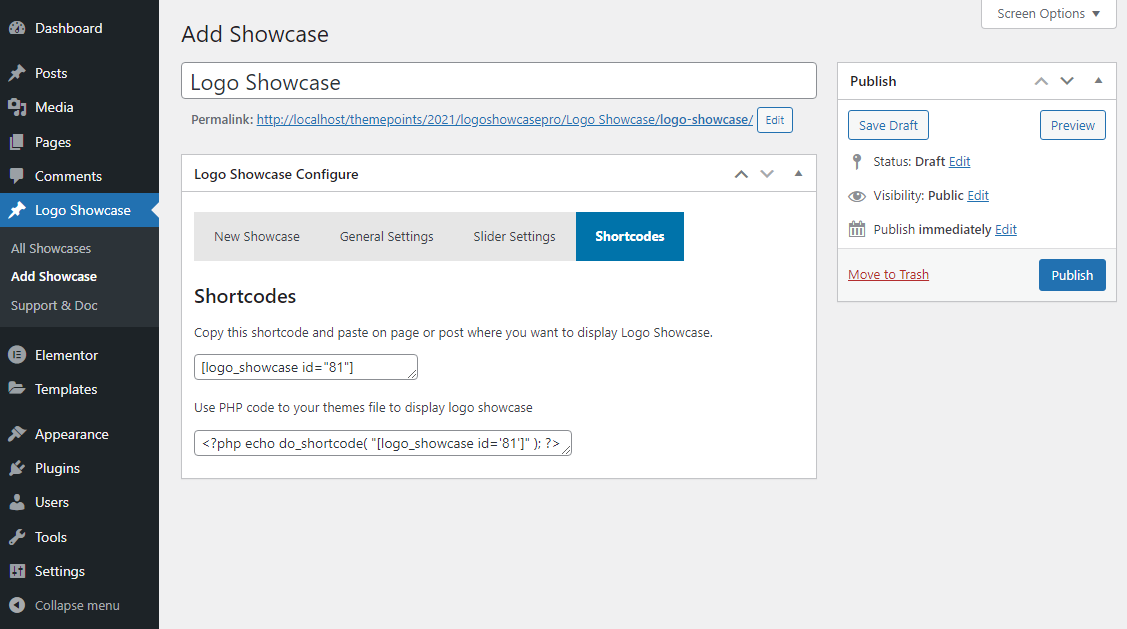Click the Shortcodes section heading
This screenshot has width=1127, height=629.
pos(245,296)
